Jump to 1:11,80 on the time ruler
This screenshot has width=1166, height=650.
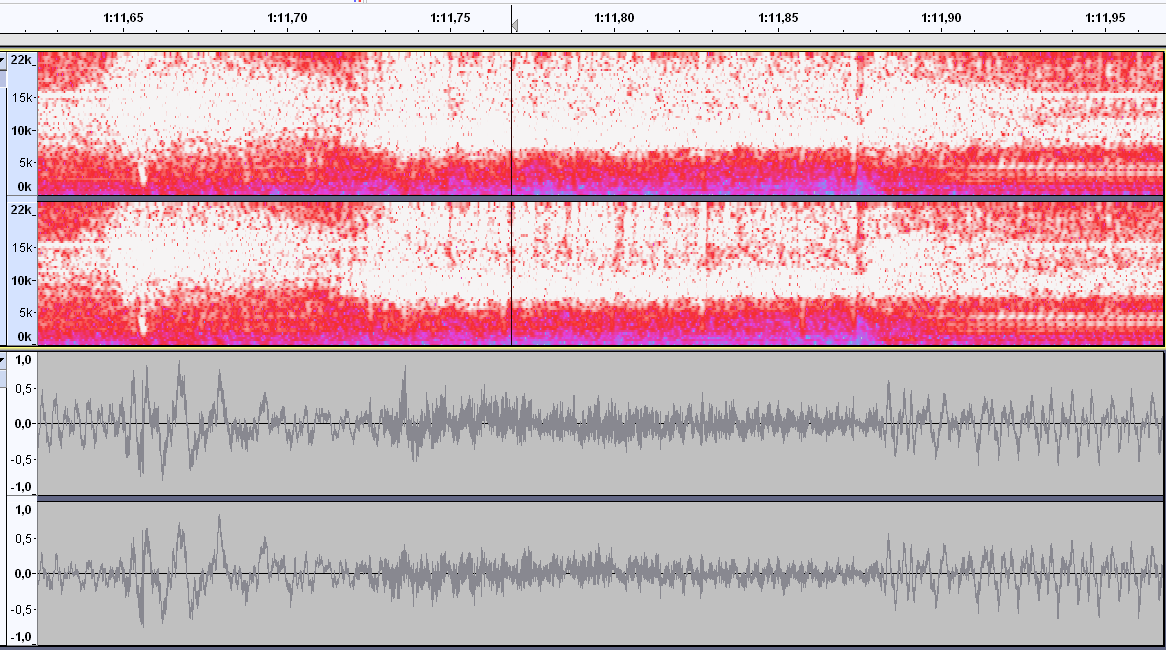(614, 17)
